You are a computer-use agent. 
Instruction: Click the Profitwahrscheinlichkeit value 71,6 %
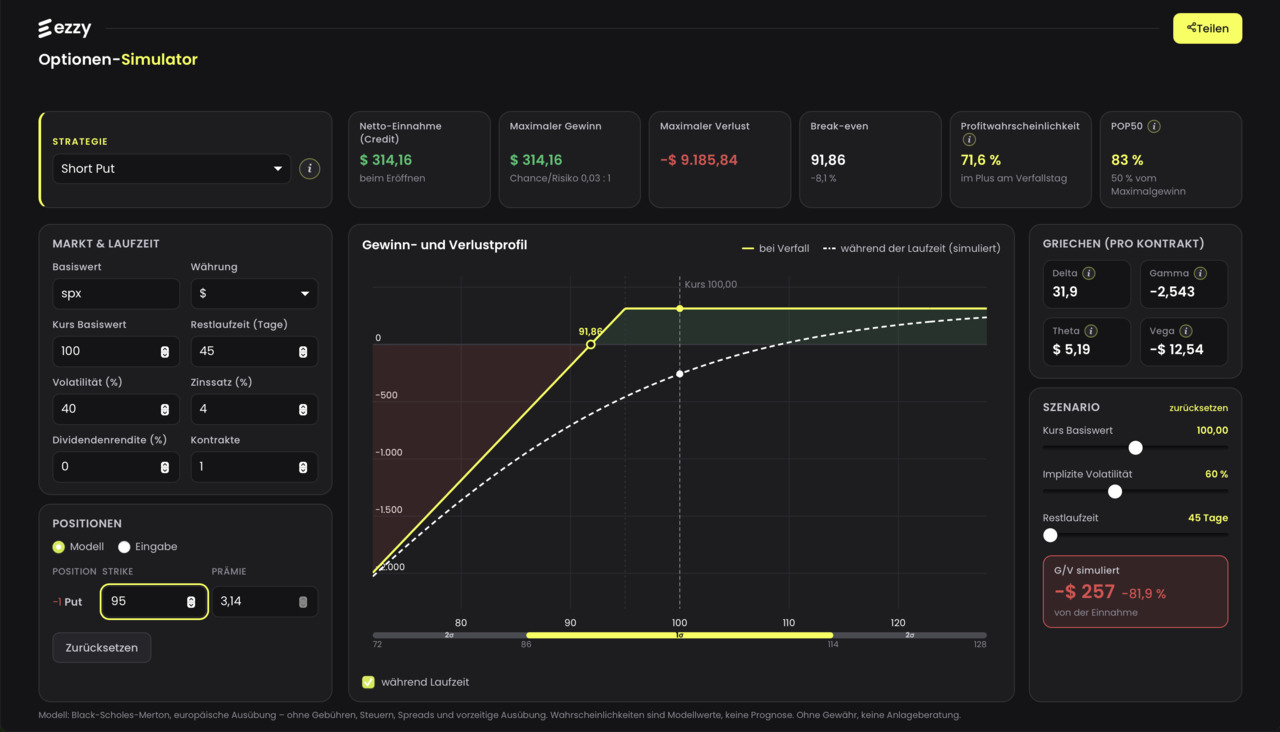click(981, 160)
